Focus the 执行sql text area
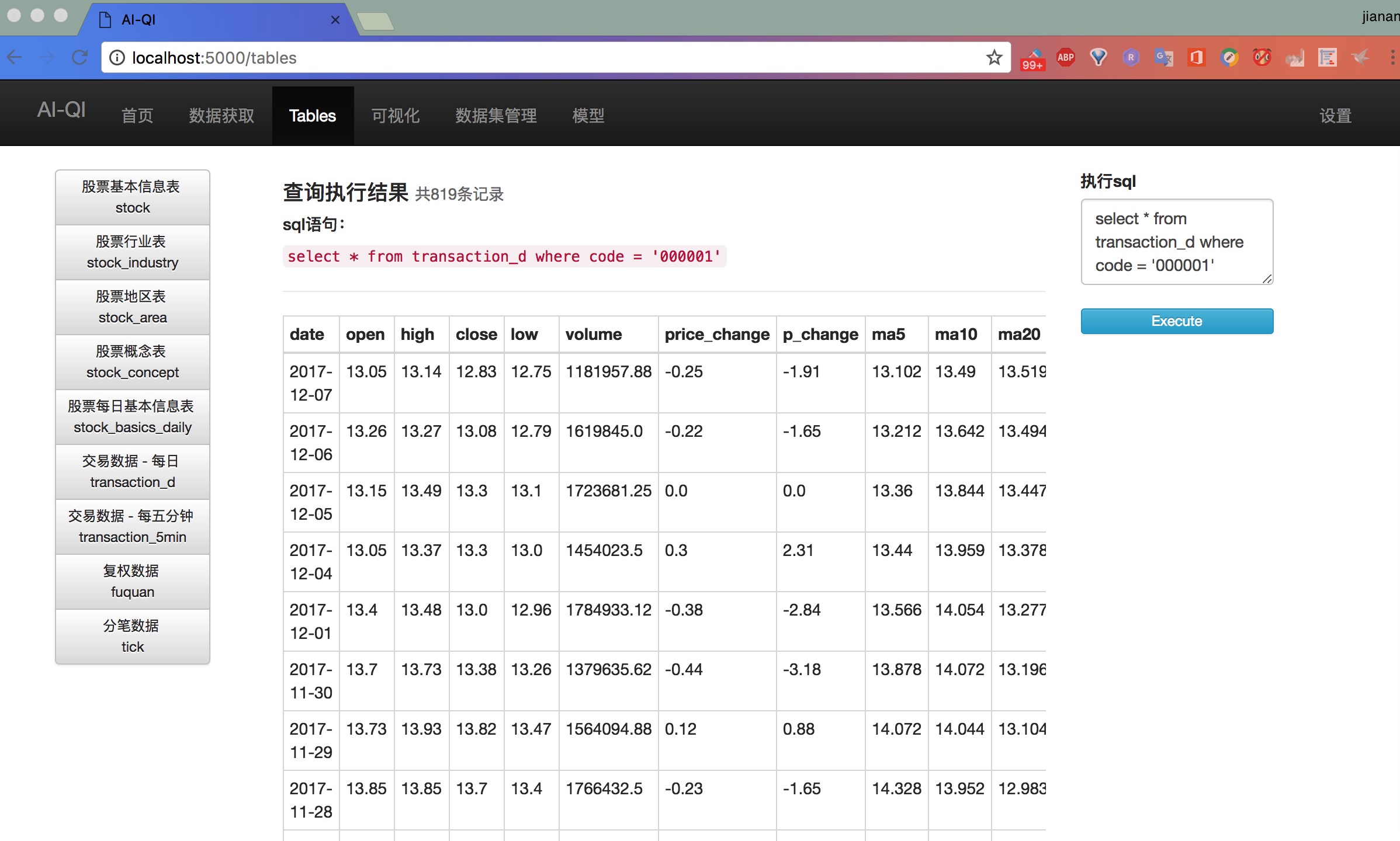Screen dimensions: 1400x841 1176,242
